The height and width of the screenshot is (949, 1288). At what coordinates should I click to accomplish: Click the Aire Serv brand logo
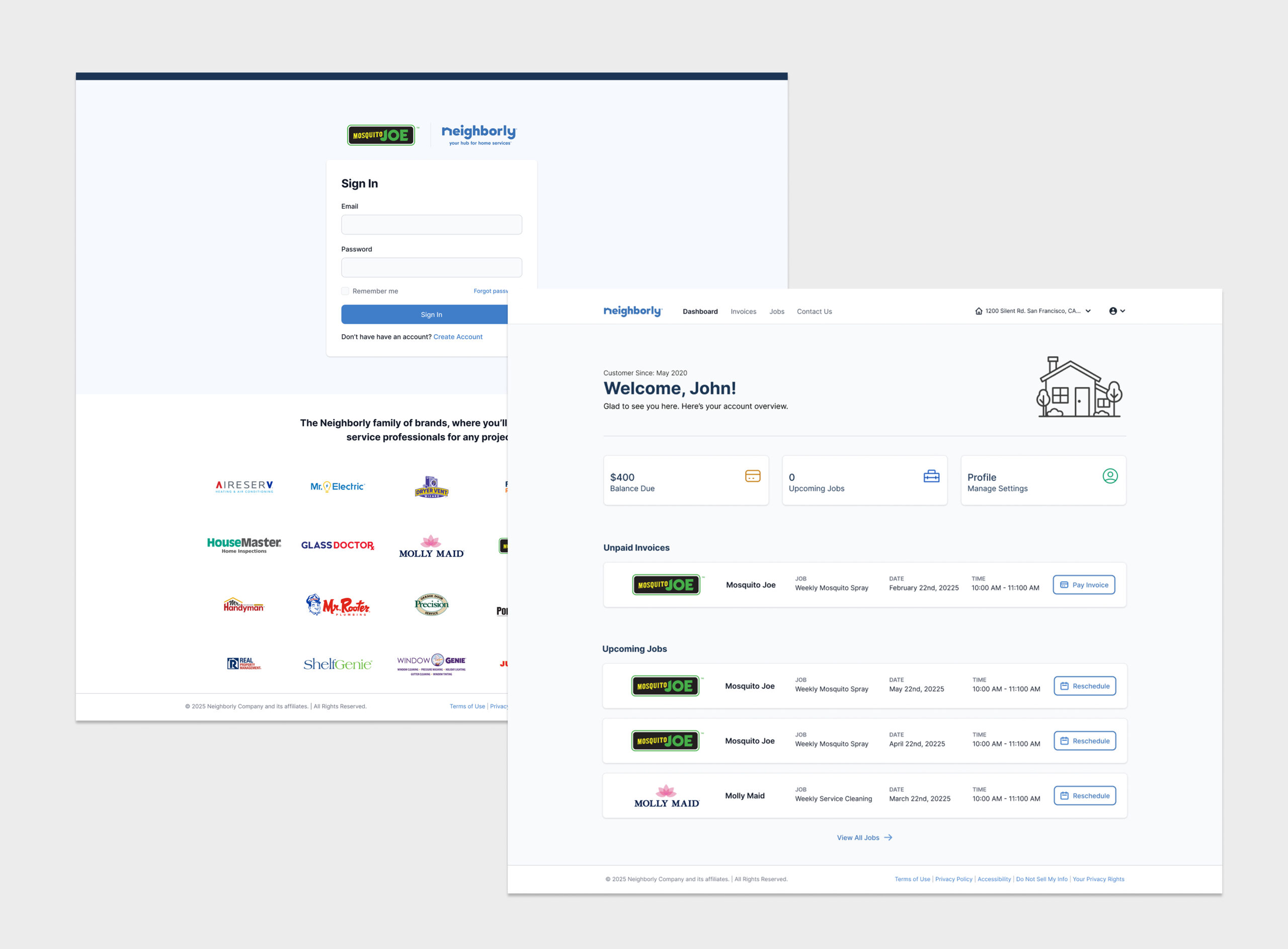(244, 487)
